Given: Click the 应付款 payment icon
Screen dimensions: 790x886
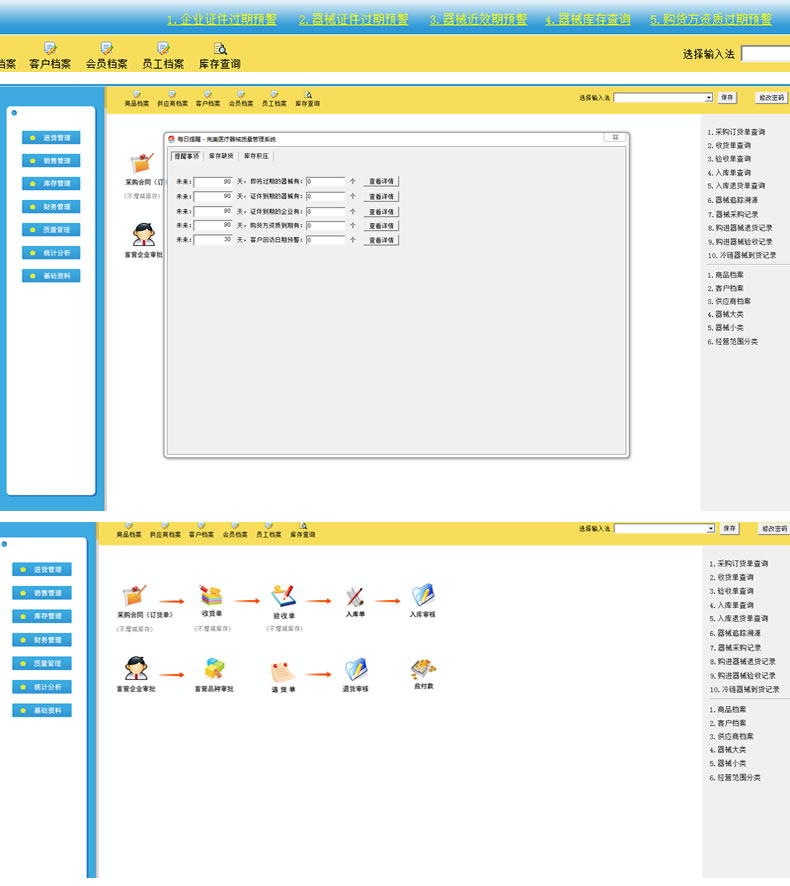Looking at the screenshot, I should [423, 669].
